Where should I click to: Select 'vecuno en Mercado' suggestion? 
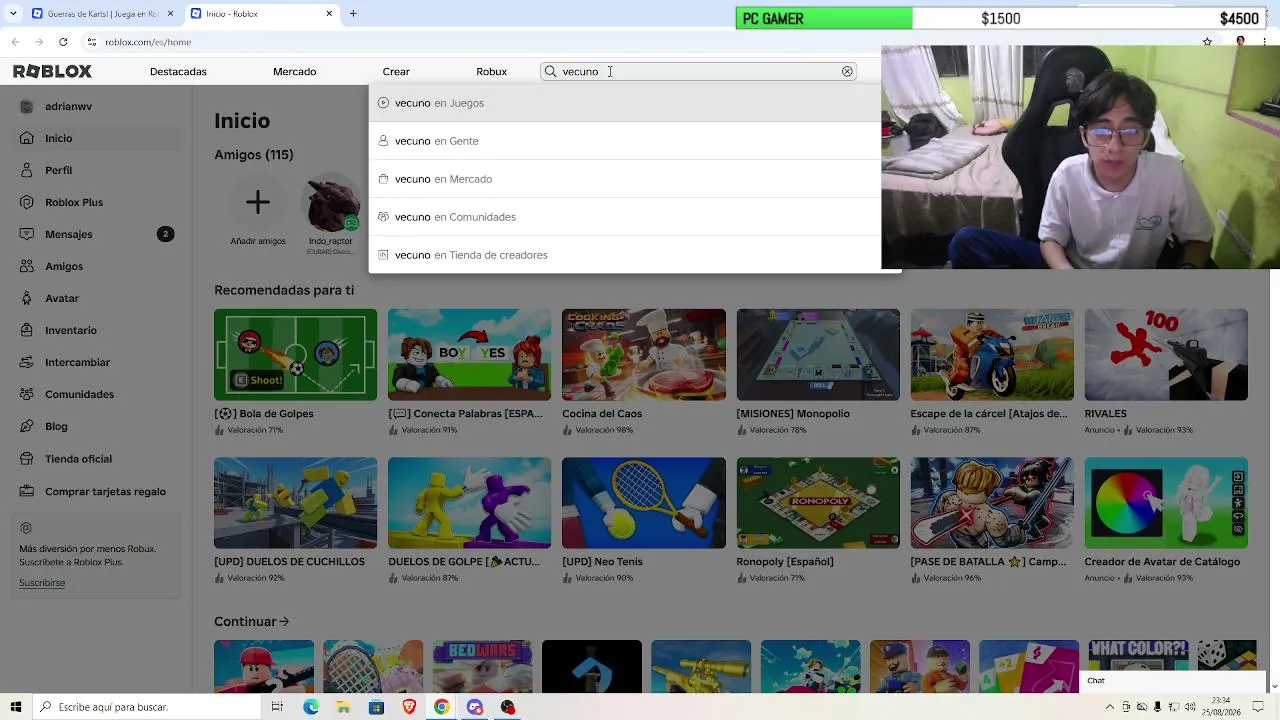tap(625, 179)
